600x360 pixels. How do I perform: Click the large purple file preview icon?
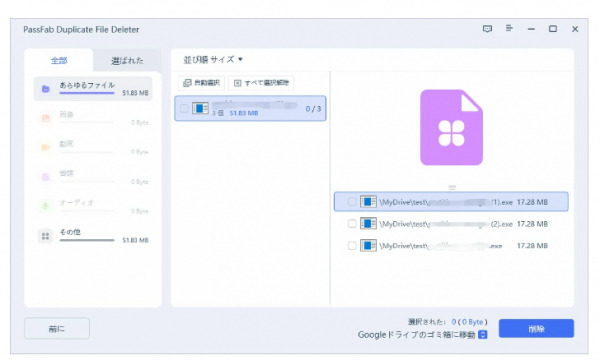point(452,127)
